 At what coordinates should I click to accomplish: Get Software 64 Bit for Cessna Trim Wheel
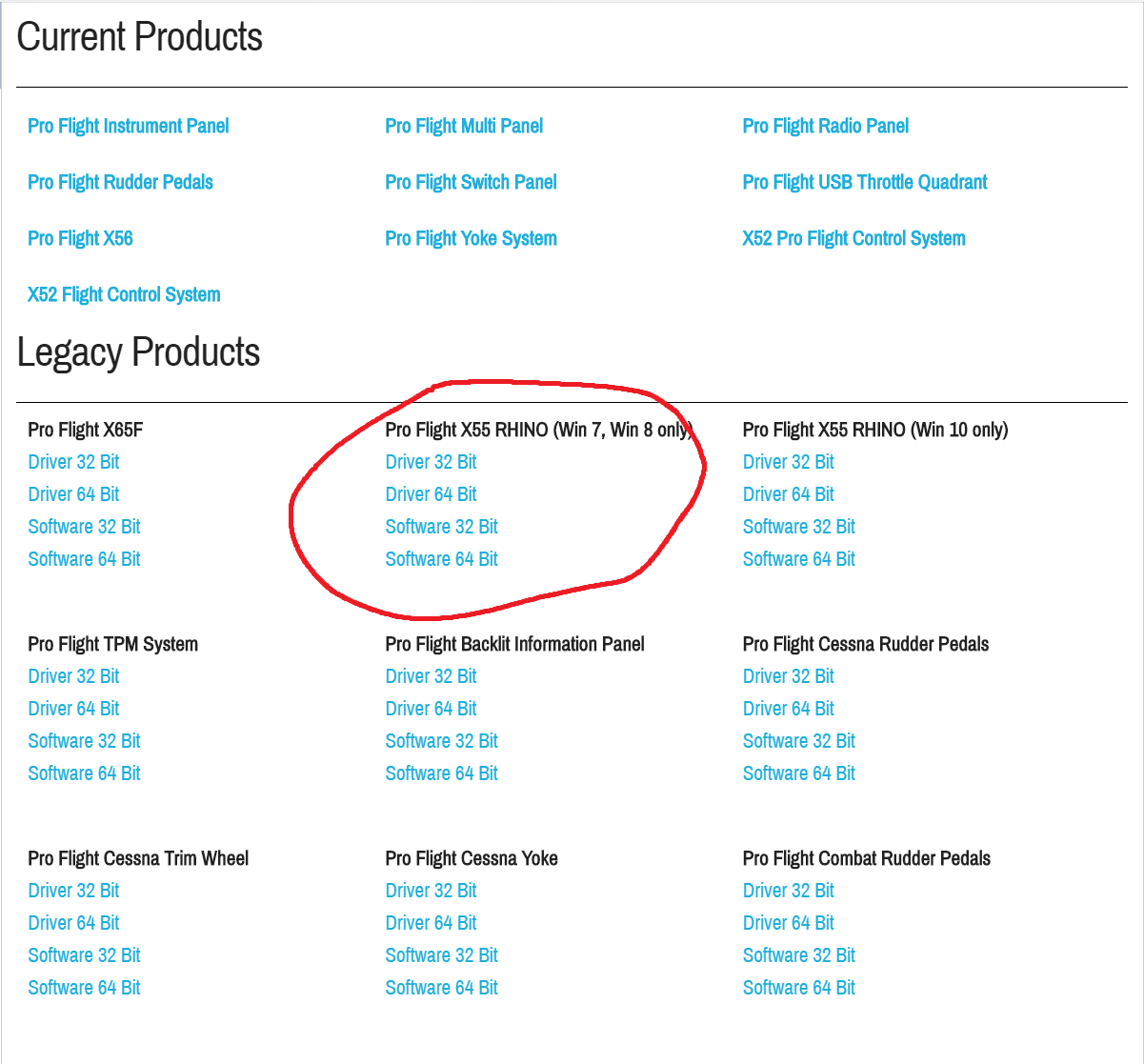[x=84, y=988]
